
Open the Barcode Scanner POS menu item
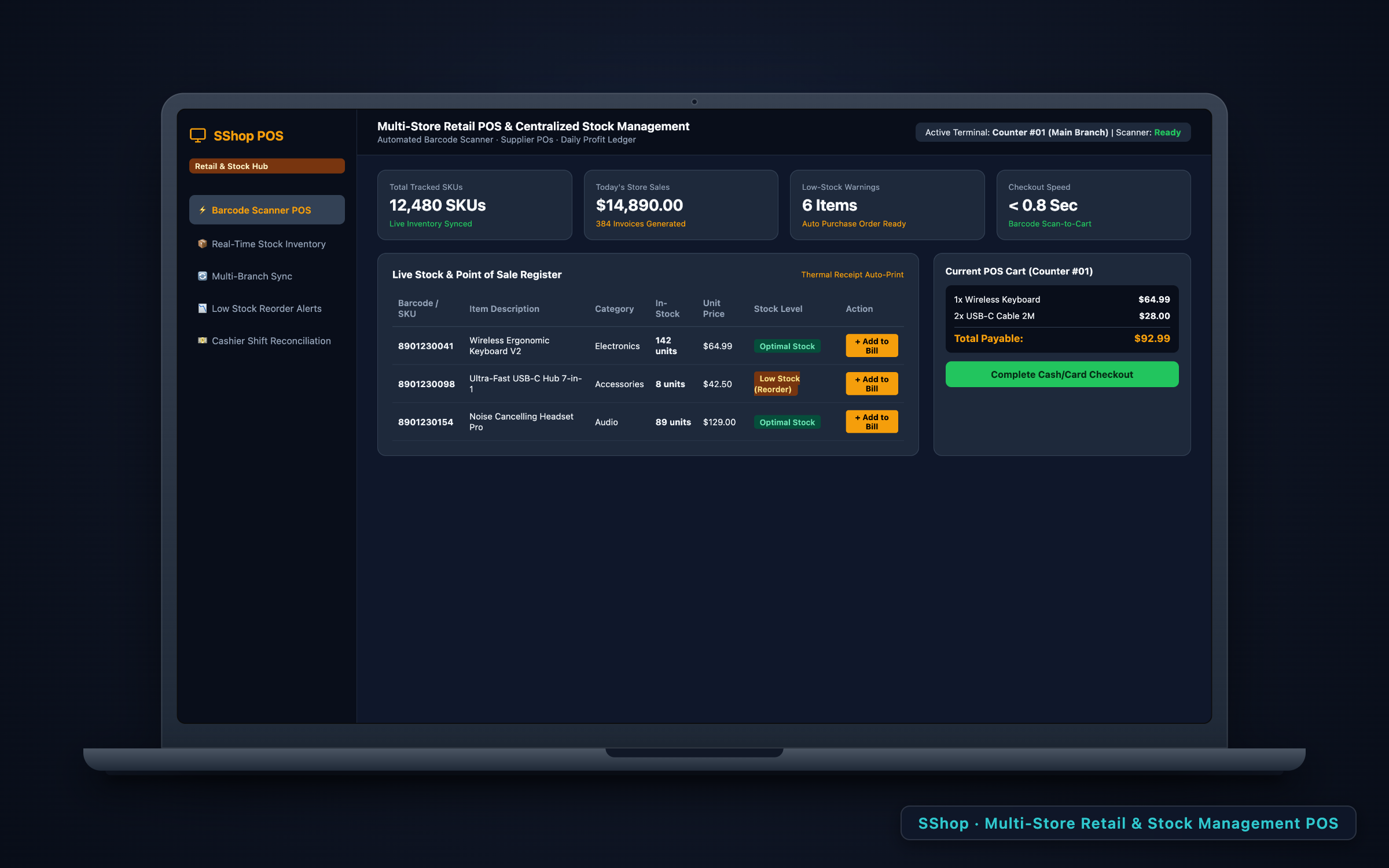coord(267,210)
